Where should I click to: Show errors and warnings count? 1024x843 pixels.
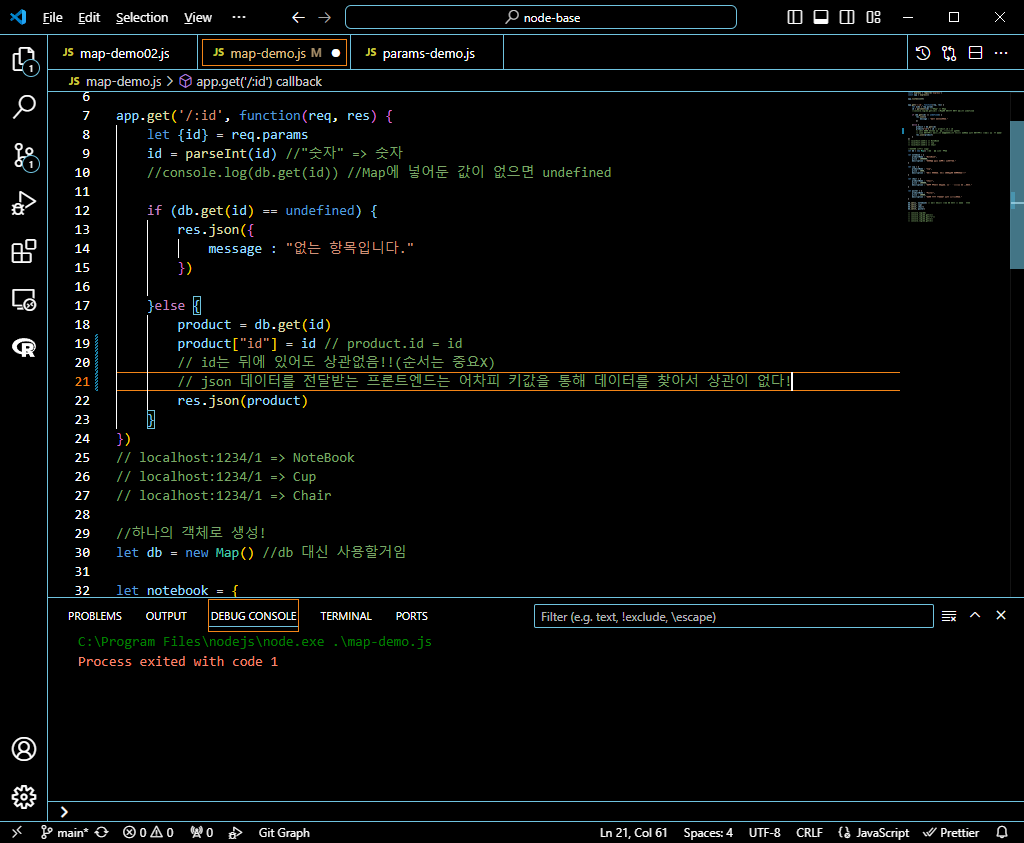148,833
